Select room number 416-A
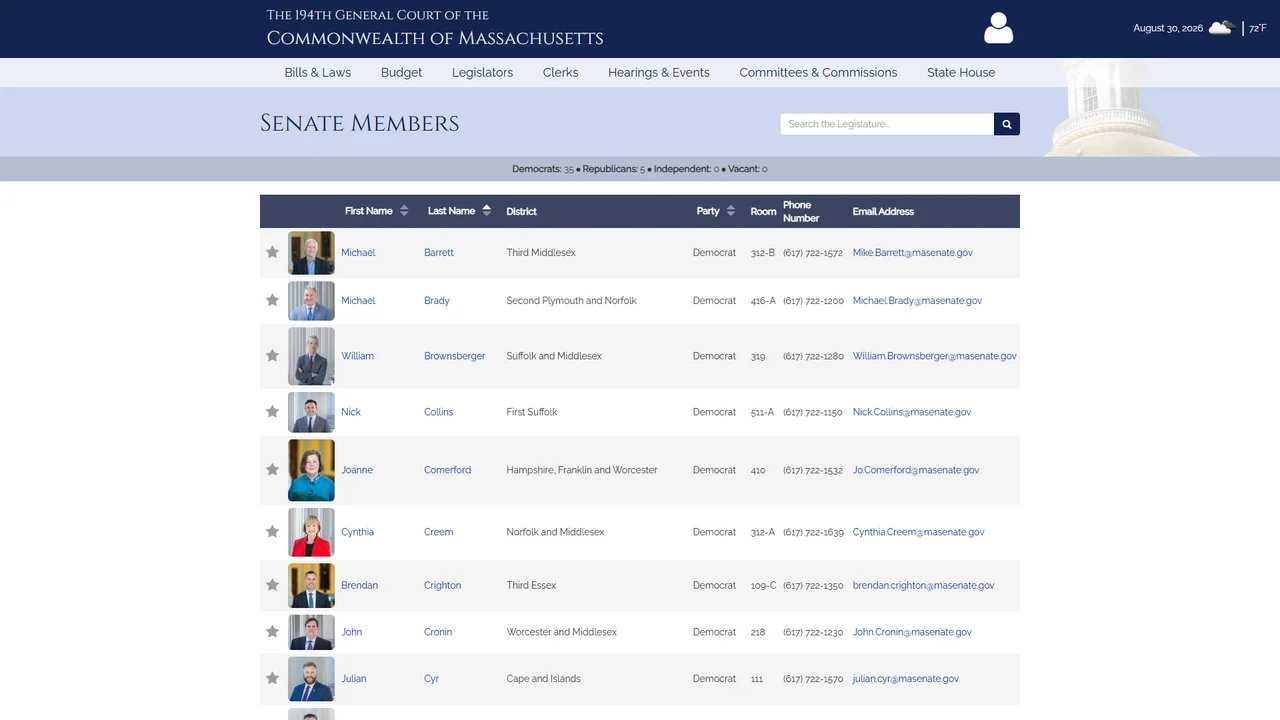 pyautogui.click(x=763, y=301)
